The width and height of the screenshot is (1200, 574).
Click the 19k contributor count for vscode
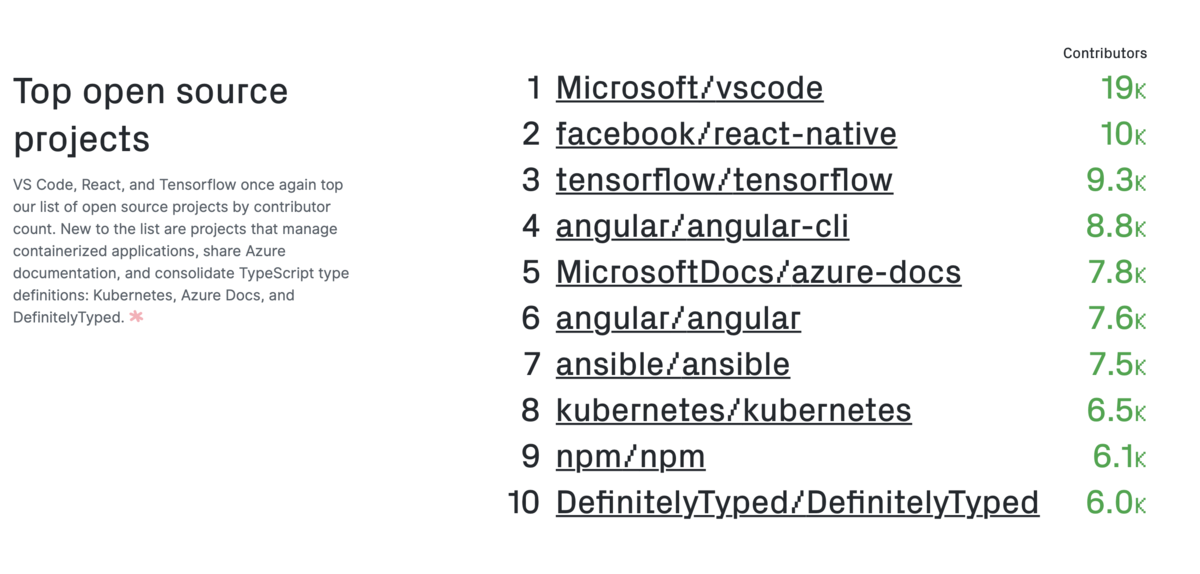point(1122,88)
